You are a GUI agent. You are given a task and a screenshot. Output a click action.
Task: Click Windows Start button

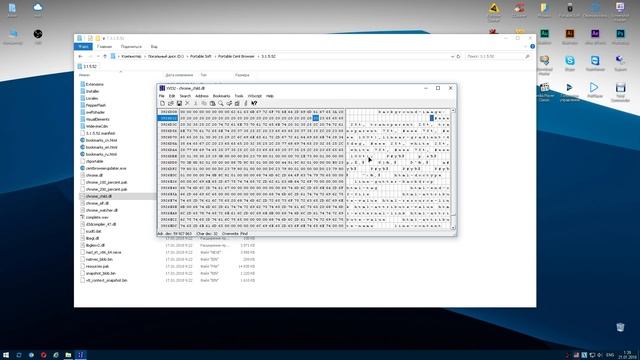tap(6, 355)
